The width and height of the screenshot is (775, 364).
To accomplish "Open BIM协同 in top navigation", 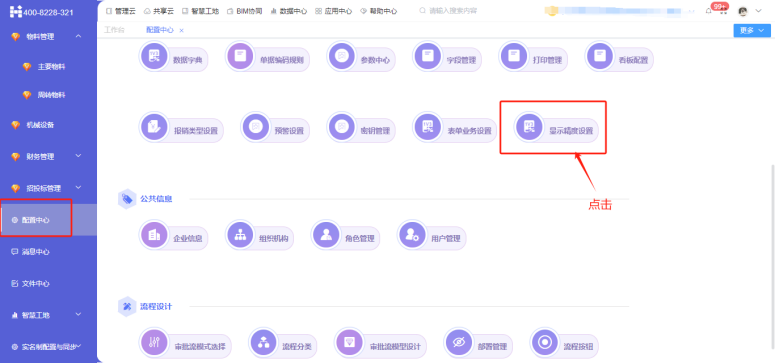I will [x=245, y=11].
